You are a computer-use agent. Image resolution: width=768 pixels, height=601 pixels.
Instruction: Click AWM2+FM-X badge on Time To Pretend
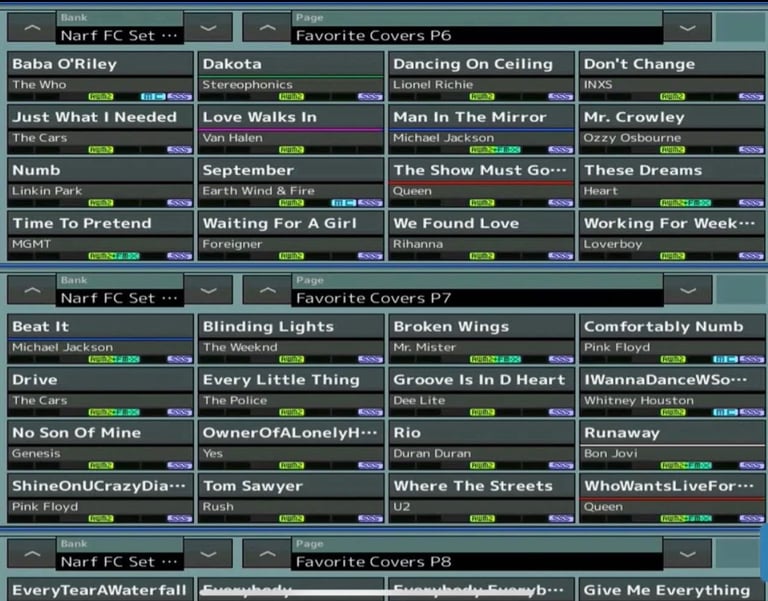(x=114, y=256)
